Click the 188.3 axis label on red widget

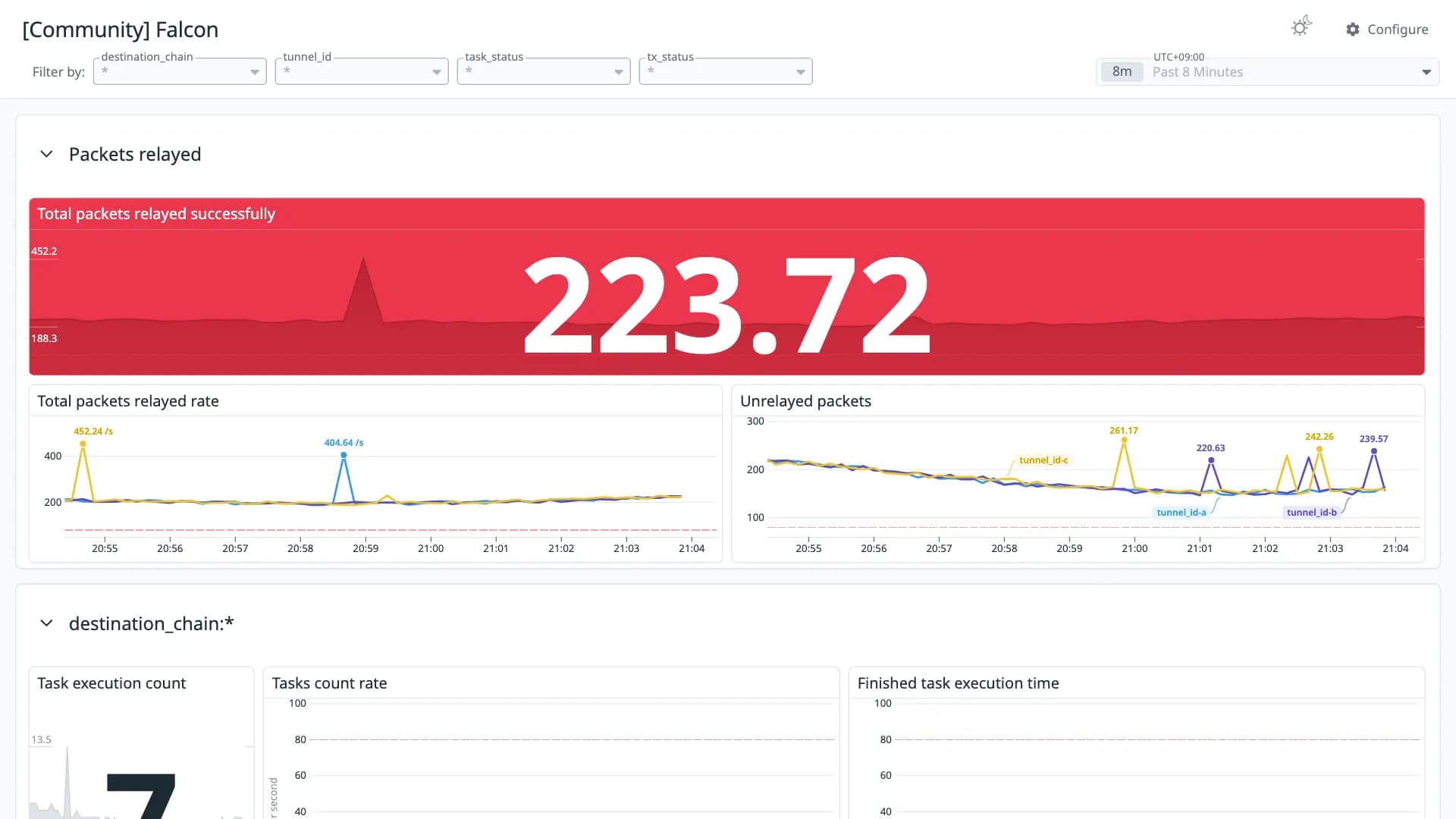pos(44,338)
